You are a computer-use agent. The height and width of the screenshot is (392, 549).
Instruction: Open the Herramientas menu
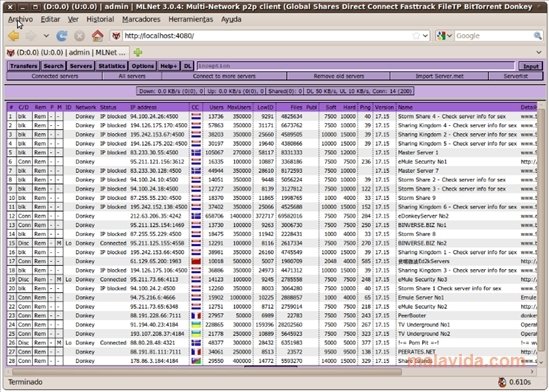click(191, 20)
